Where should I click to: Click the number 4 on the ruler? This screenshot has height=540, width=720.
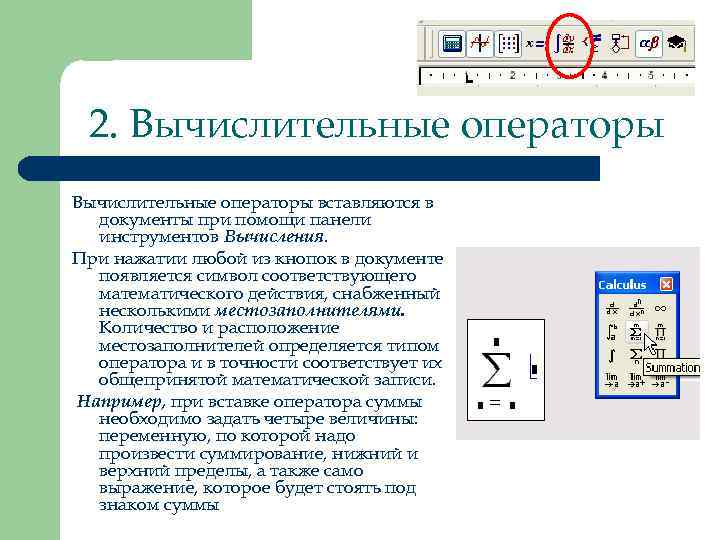click(604, 75)
